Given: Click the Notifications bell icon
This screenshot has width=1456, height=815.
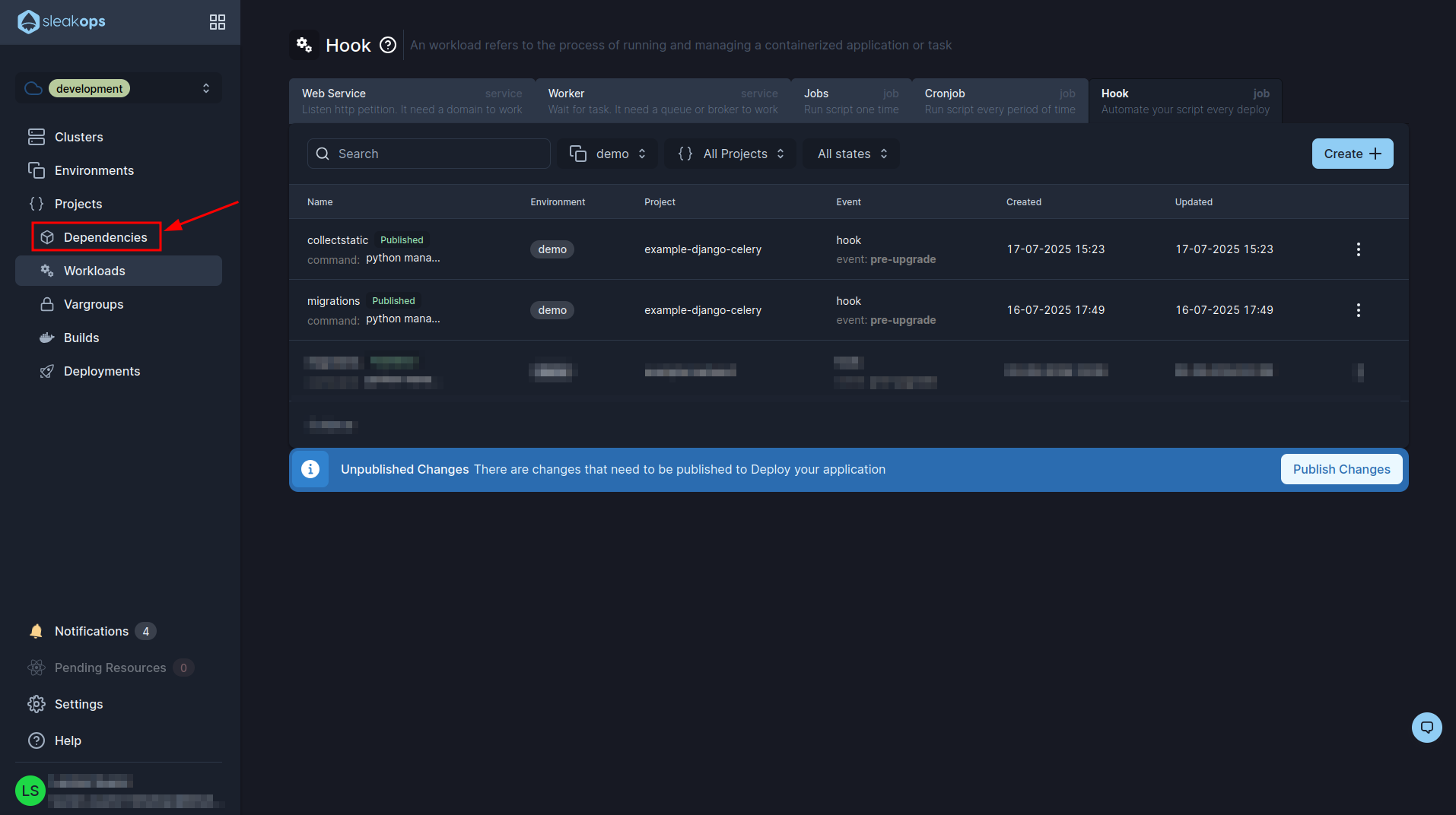Looking at the screenshot, I should point(37,631).
